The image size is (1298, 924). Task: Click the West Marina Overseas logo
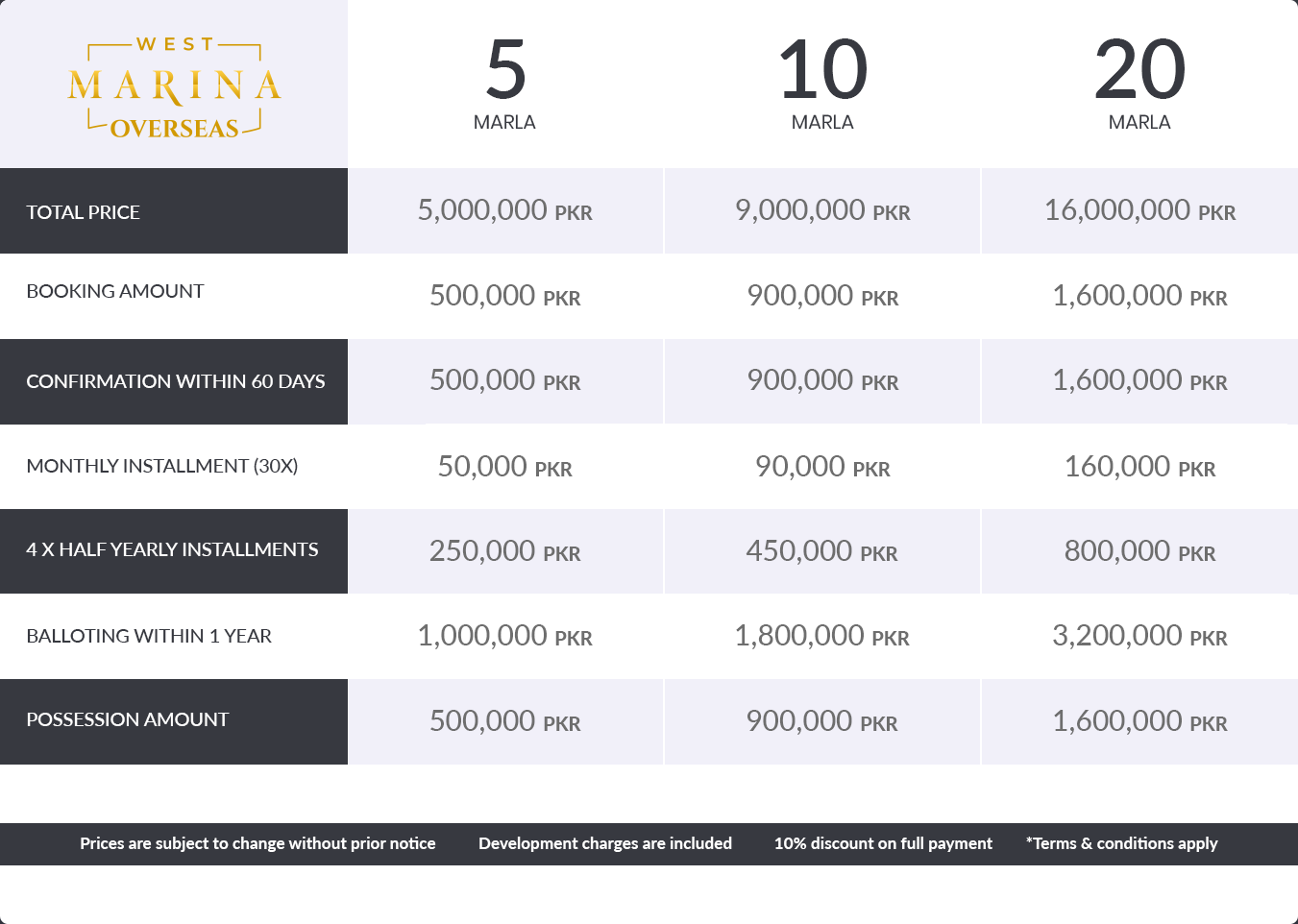coord(174,88)
